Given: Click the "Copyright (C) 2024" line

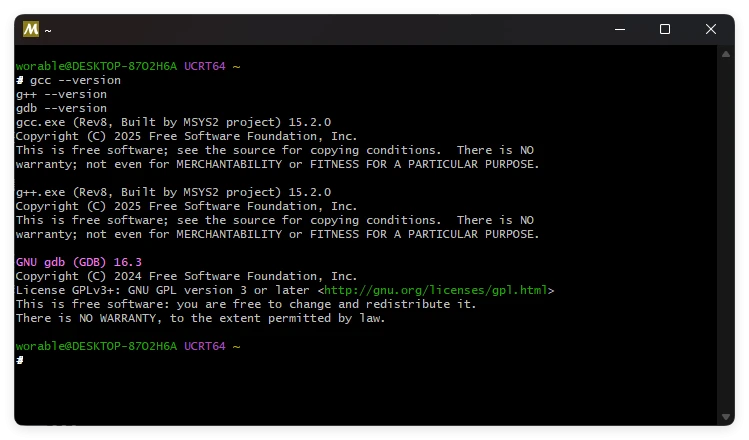Looking at the screenshot, I should (x=186, y=276).
